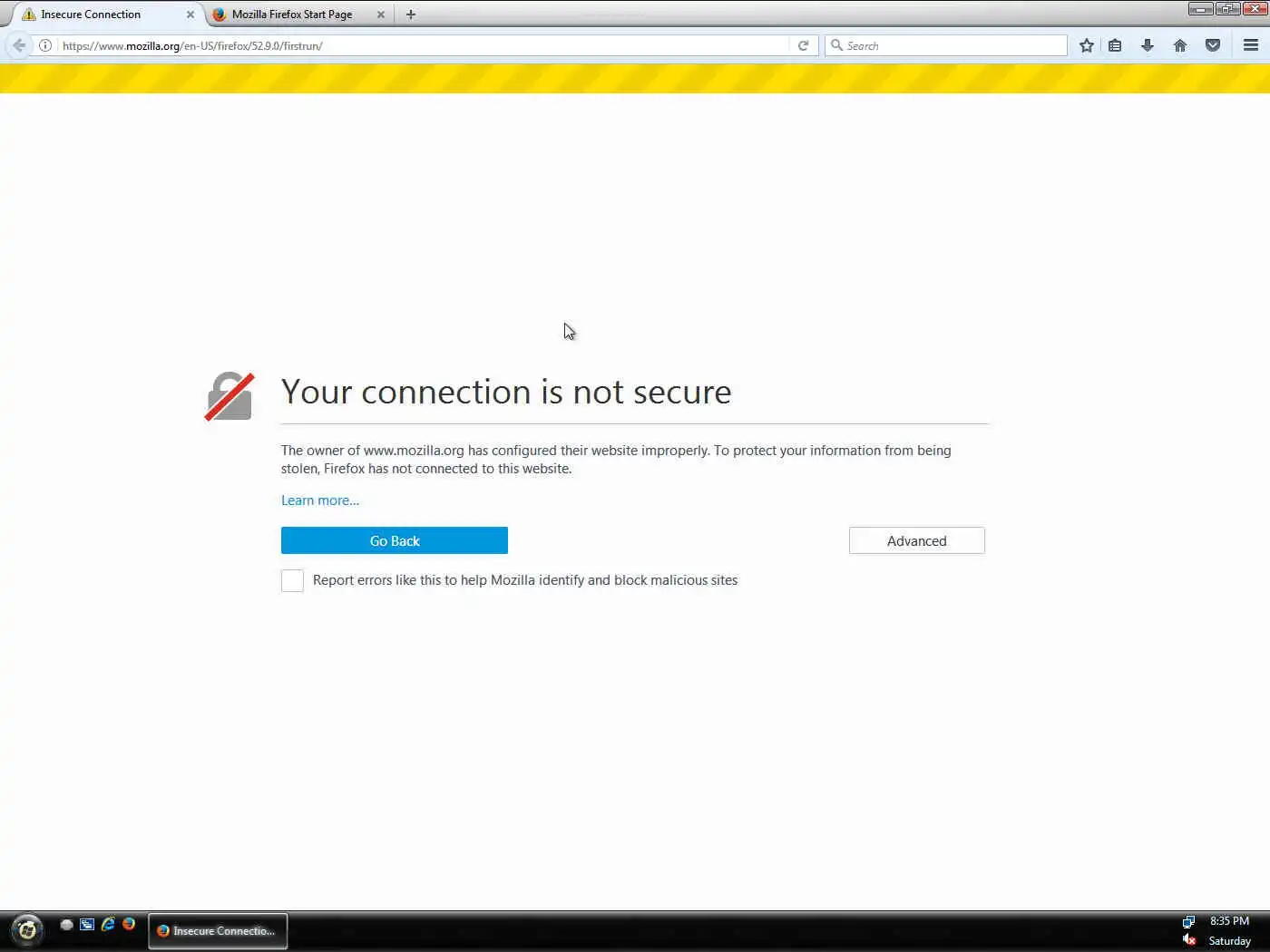Launch Firefox from Quick Launch icon

point(129,924)
